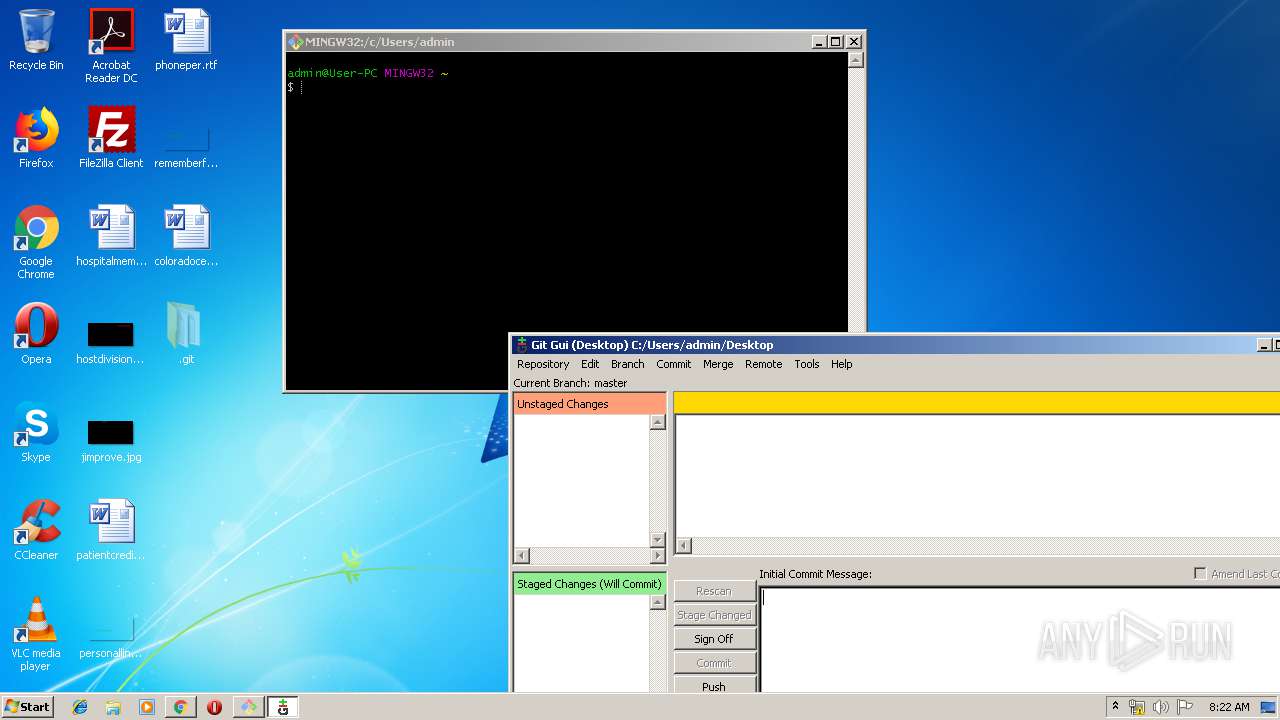Click the Commit button

click(x=714, y=663)
